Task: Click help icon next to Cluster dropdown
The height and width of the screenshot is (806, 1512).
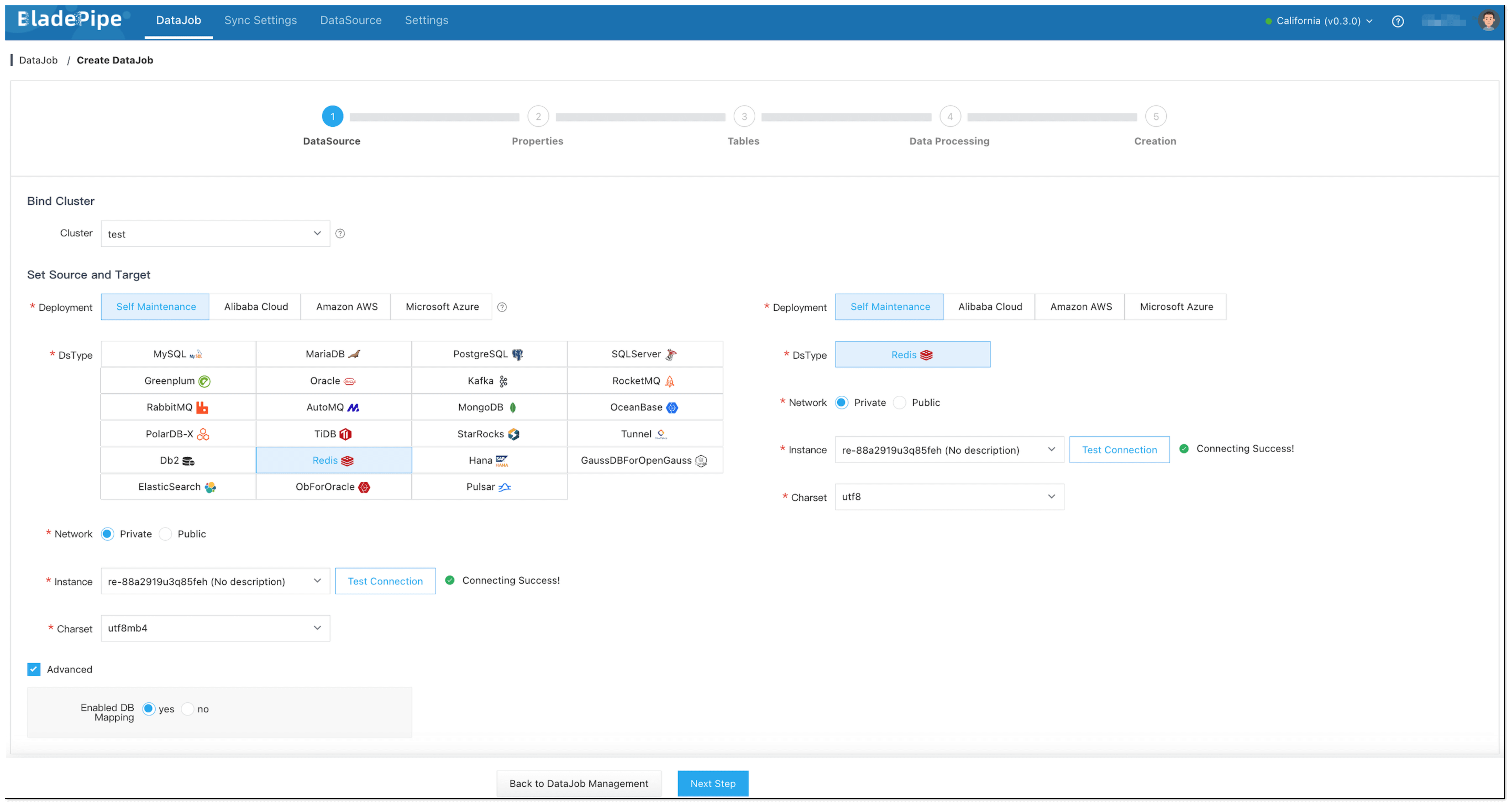Action: click(x=340, y=234)
